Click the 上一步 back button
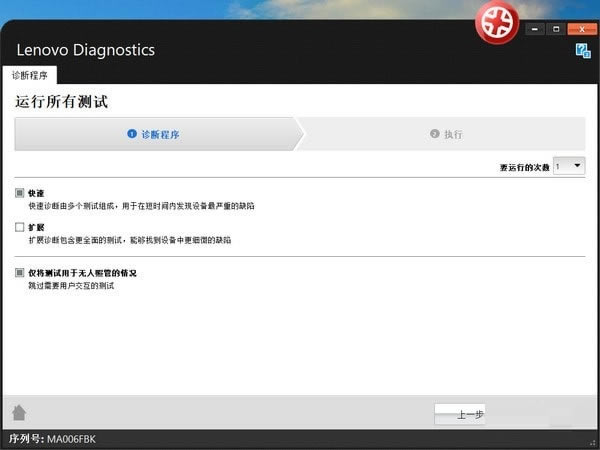Viewport: 600px width, 450px height. tap(460, 414)
